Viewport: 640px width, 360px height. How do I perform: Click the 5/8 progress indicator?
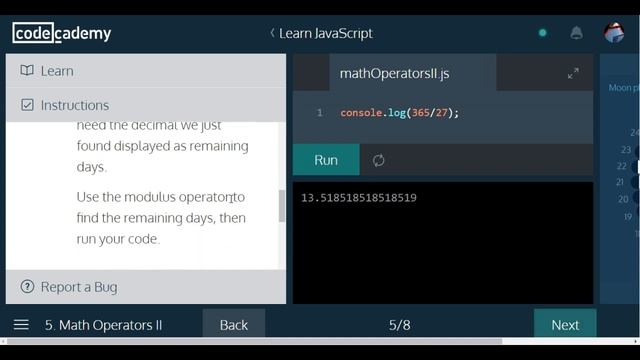tap(399, 325)
